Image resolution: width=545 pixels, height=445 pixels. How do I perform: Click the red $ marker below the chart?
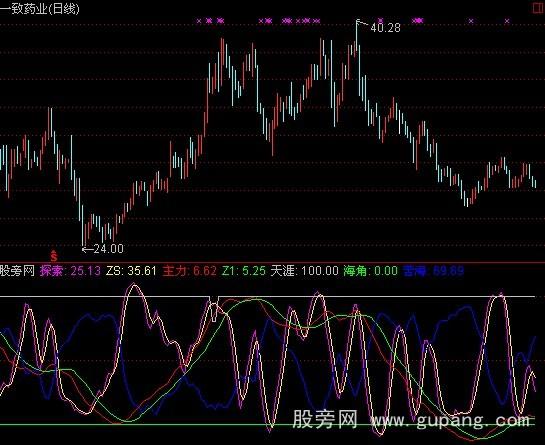click(x=54, y=256)
